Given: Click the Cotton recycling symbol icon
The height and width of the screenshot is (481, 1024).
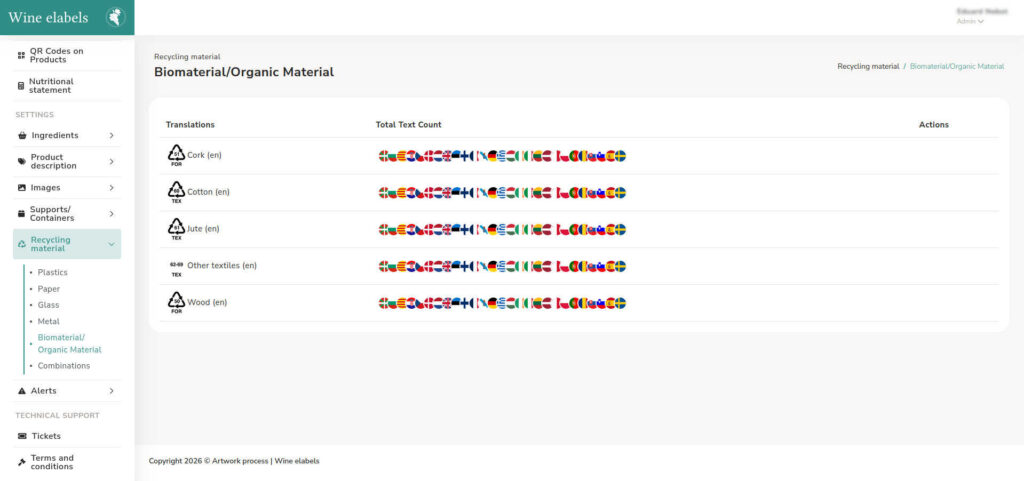Looking at the screenshot, I should click(x=176, y=192).
